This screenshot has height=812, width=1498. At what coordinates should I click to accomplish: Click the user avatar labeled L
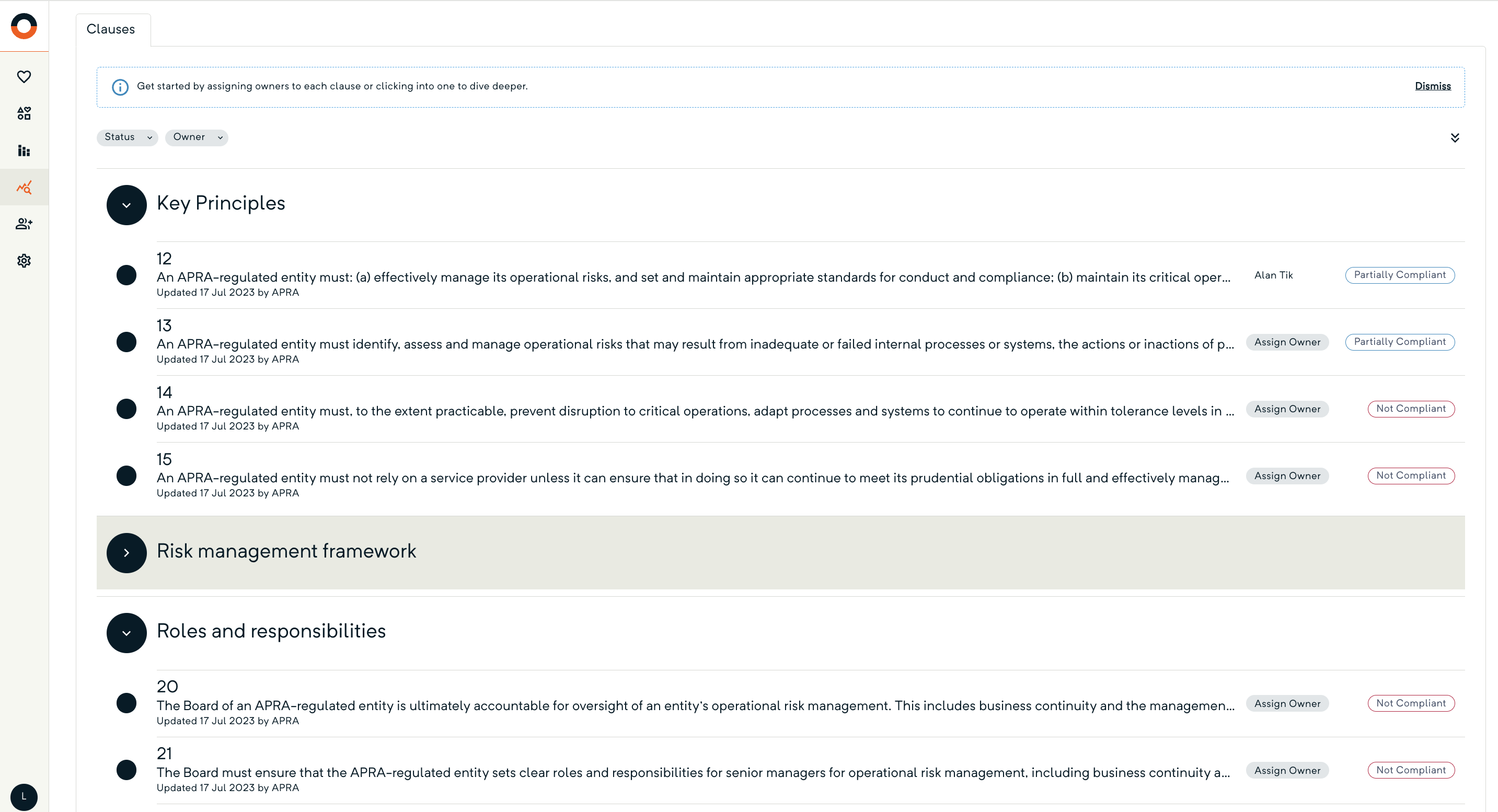click(x=24, y=796)
